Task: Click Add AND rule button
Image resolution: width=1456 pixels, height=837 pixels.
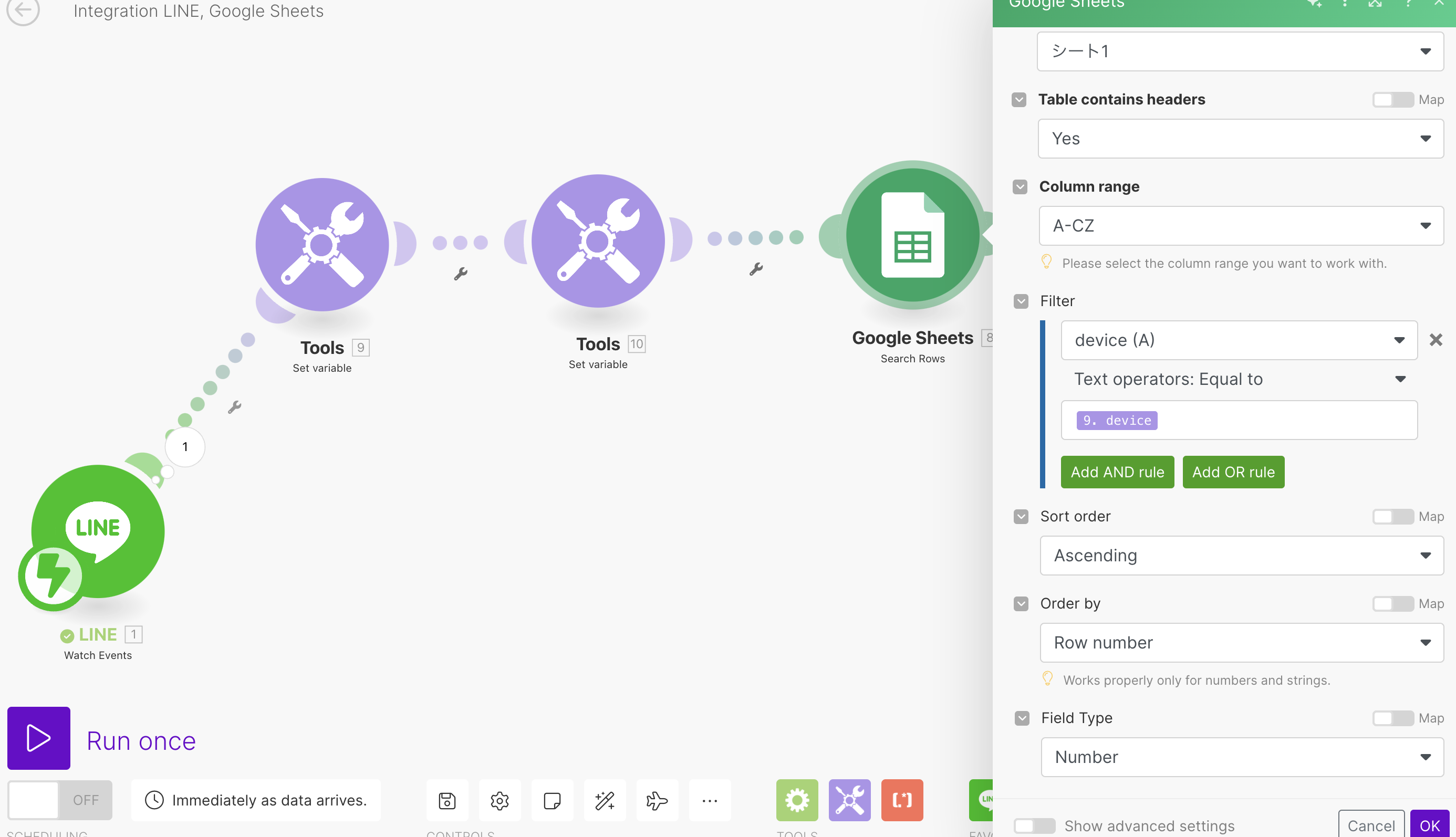Action: [x=1117, y=472]
